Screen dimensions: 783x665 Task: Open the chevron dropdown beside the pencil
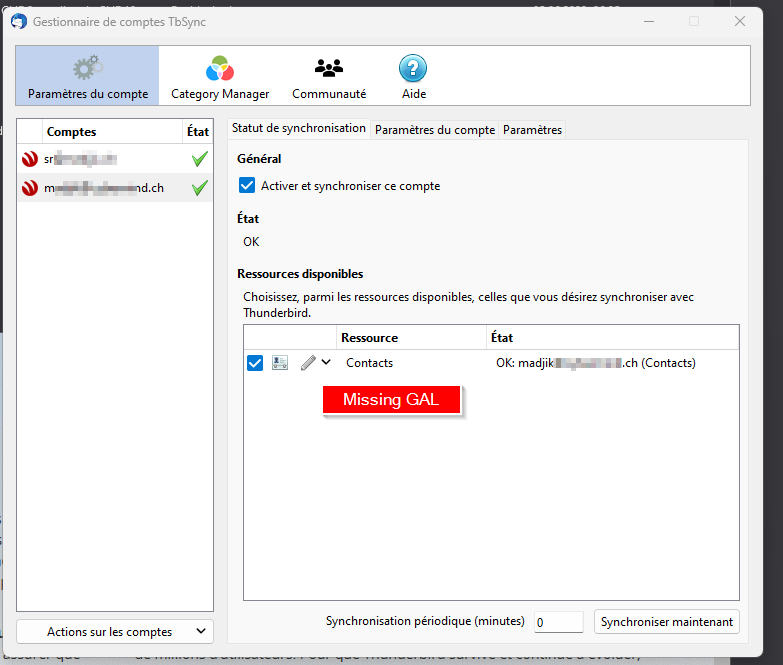[x=326, y=363]
